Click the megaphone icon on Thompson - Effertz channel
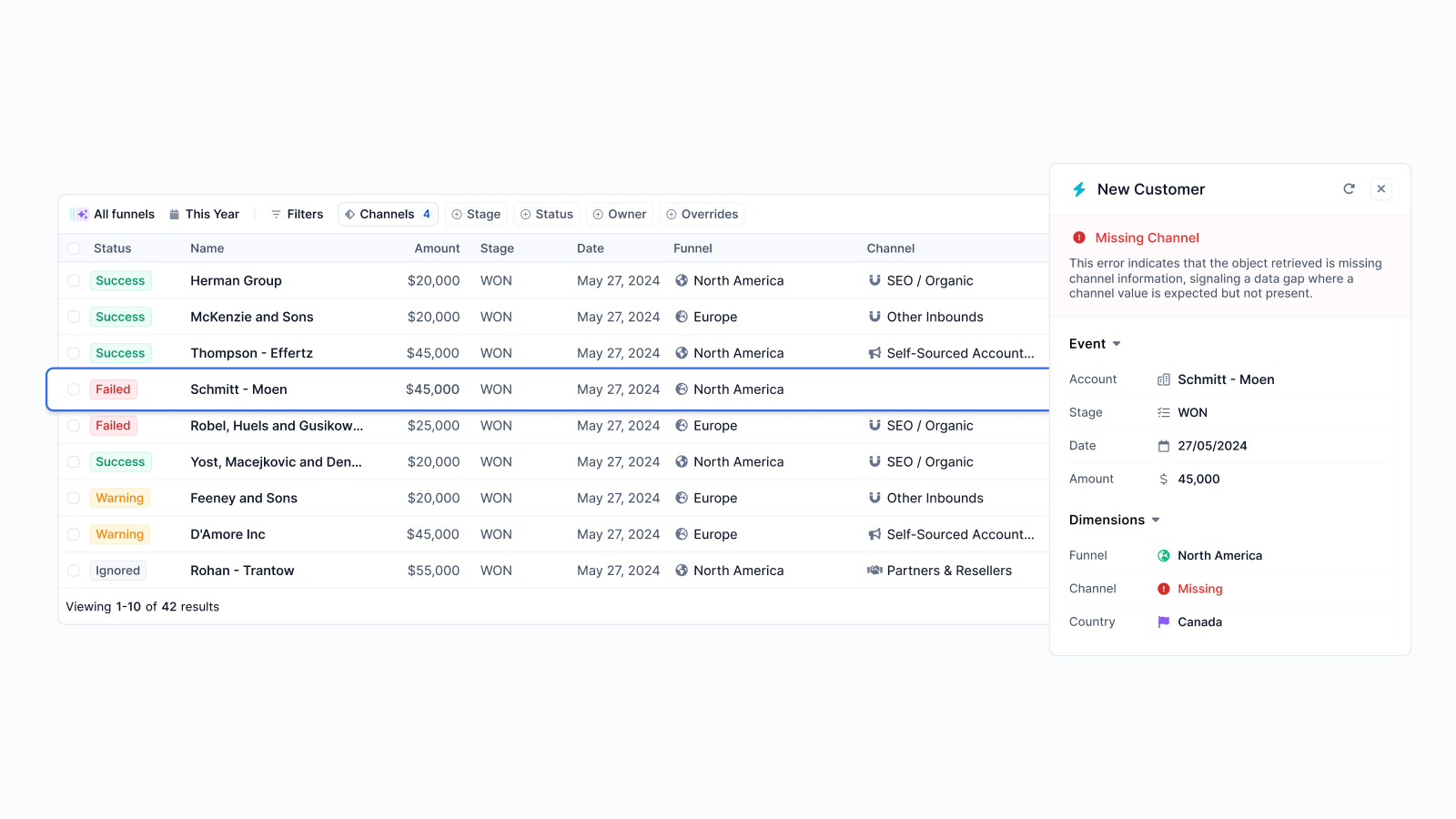The height and width of the screenshot is (819, 1456). coord(874,353)
